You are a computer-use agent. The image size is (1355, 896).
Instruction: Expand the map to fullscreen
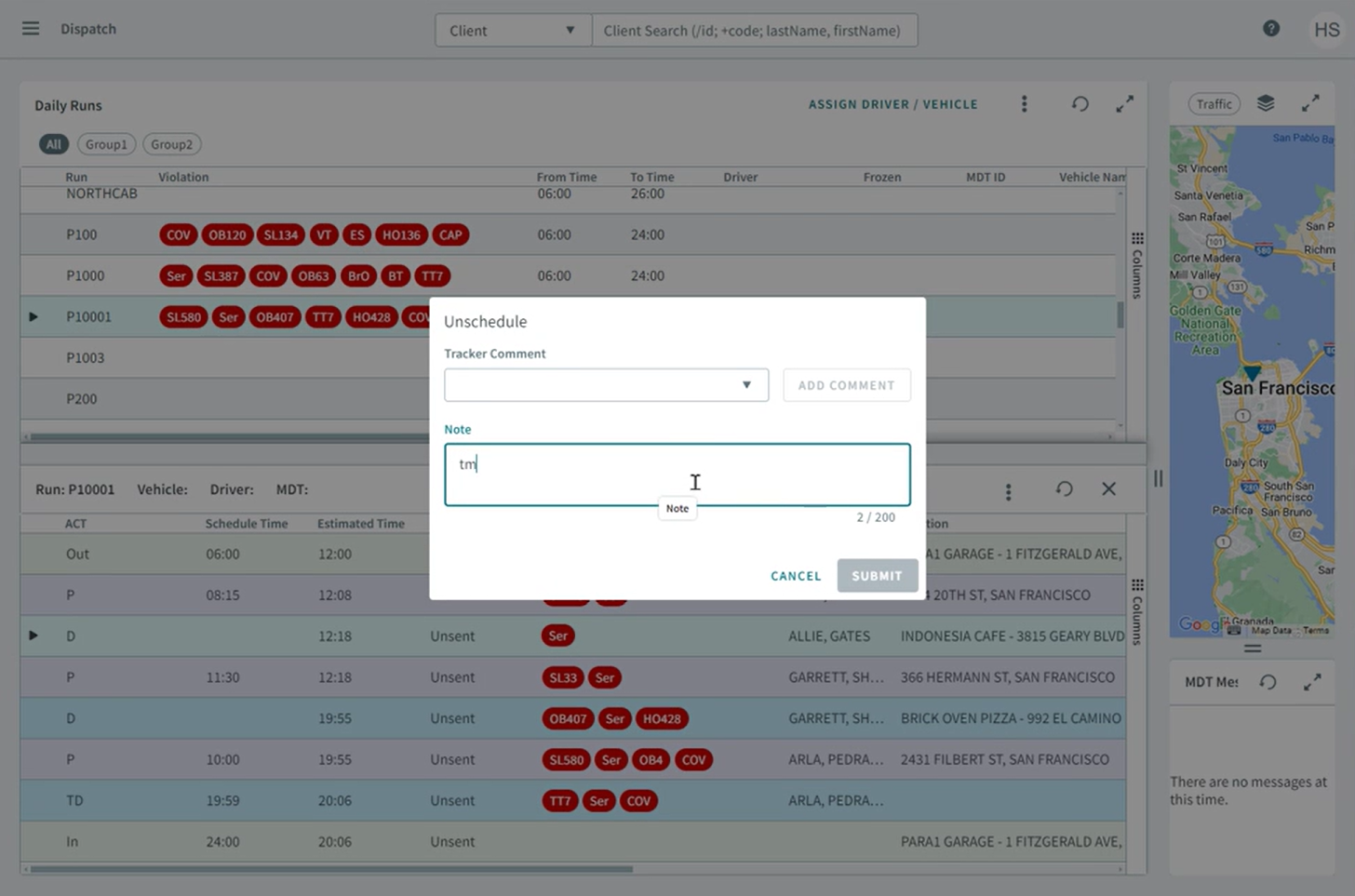1310,103
